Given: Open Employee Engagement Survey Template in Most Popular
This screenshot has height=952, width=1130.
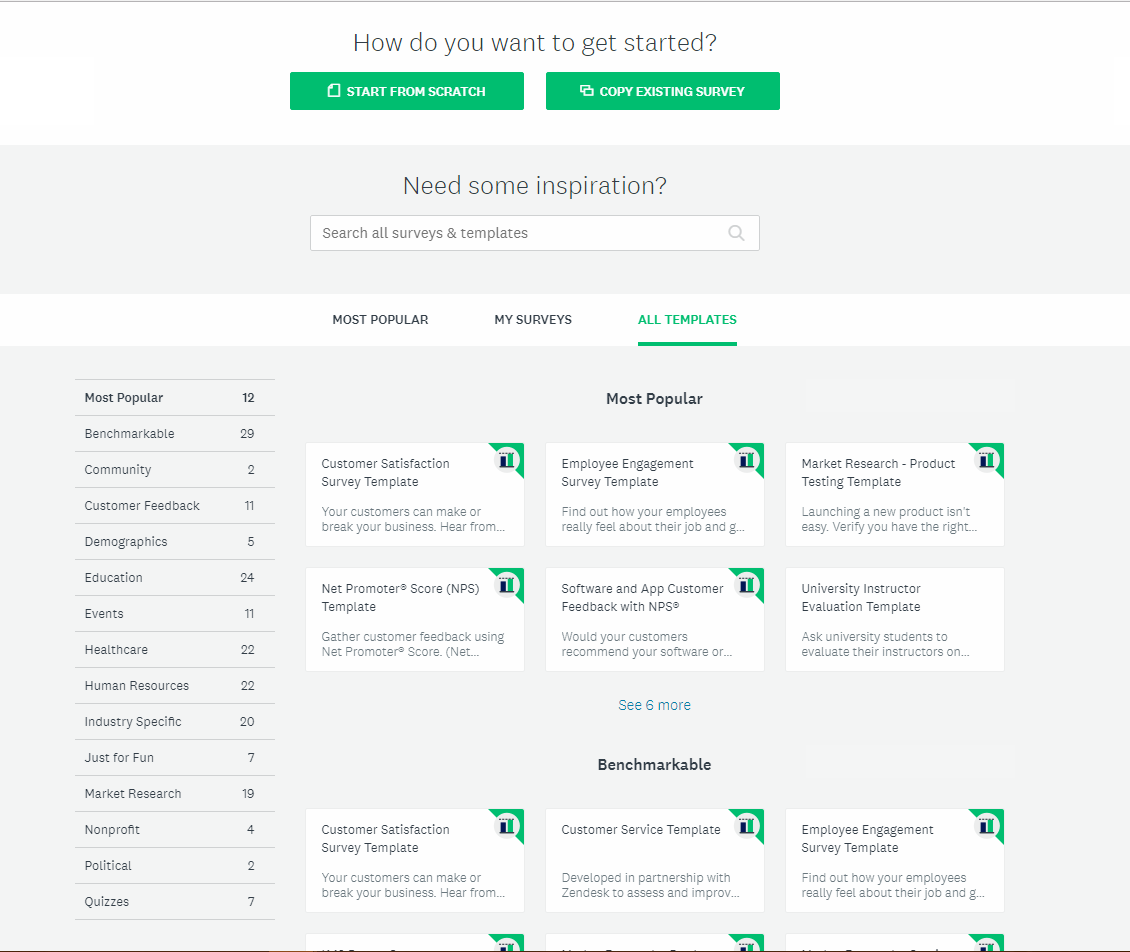Looking at the screenshot, I should [x=655, y=494].
